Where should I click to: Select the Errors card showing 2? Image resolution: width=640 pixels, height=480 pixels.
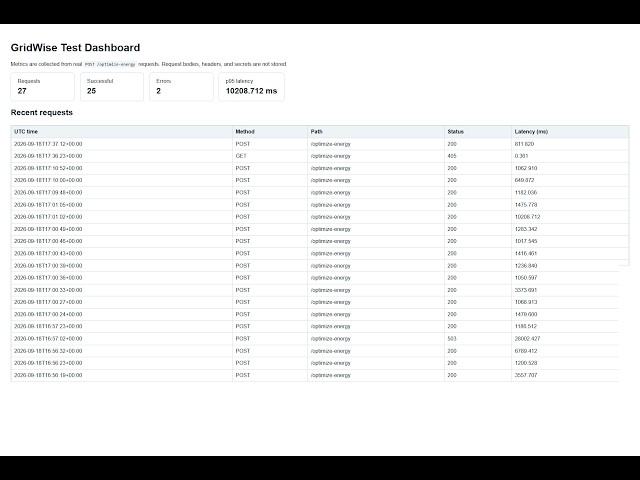181,87
